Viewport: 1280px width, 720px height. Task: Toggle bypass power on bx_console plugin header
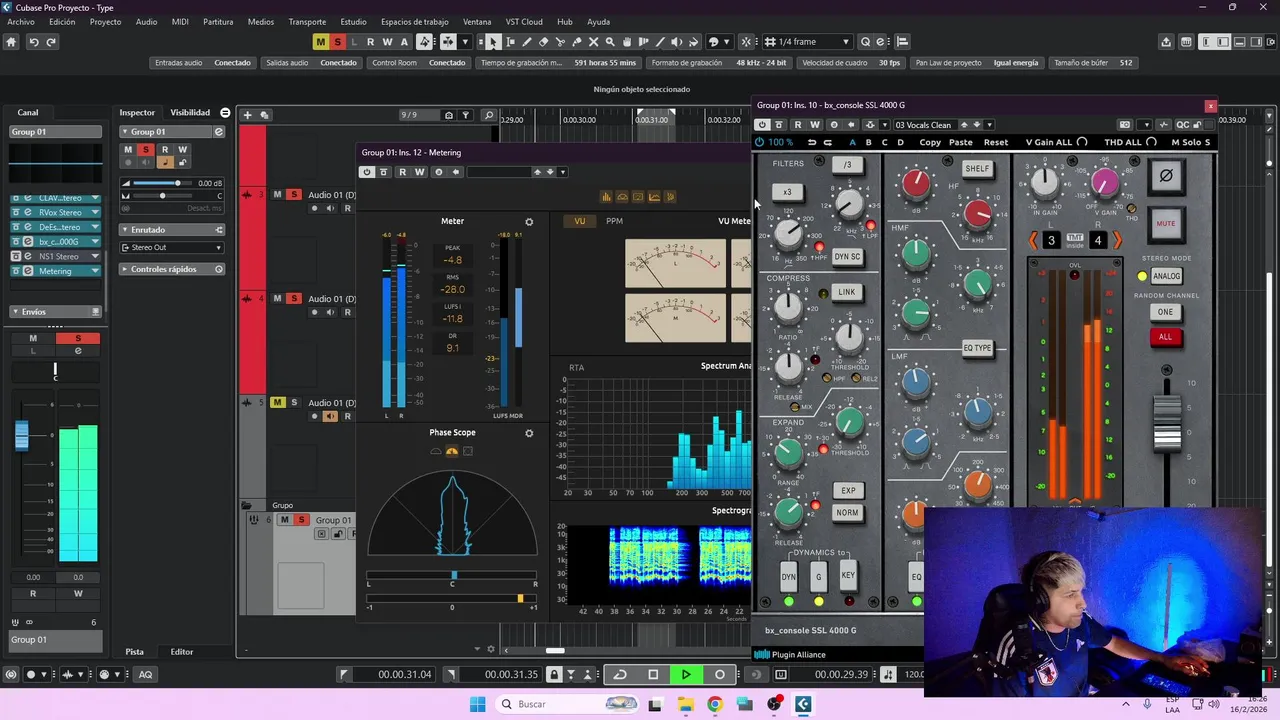point(762,125)
